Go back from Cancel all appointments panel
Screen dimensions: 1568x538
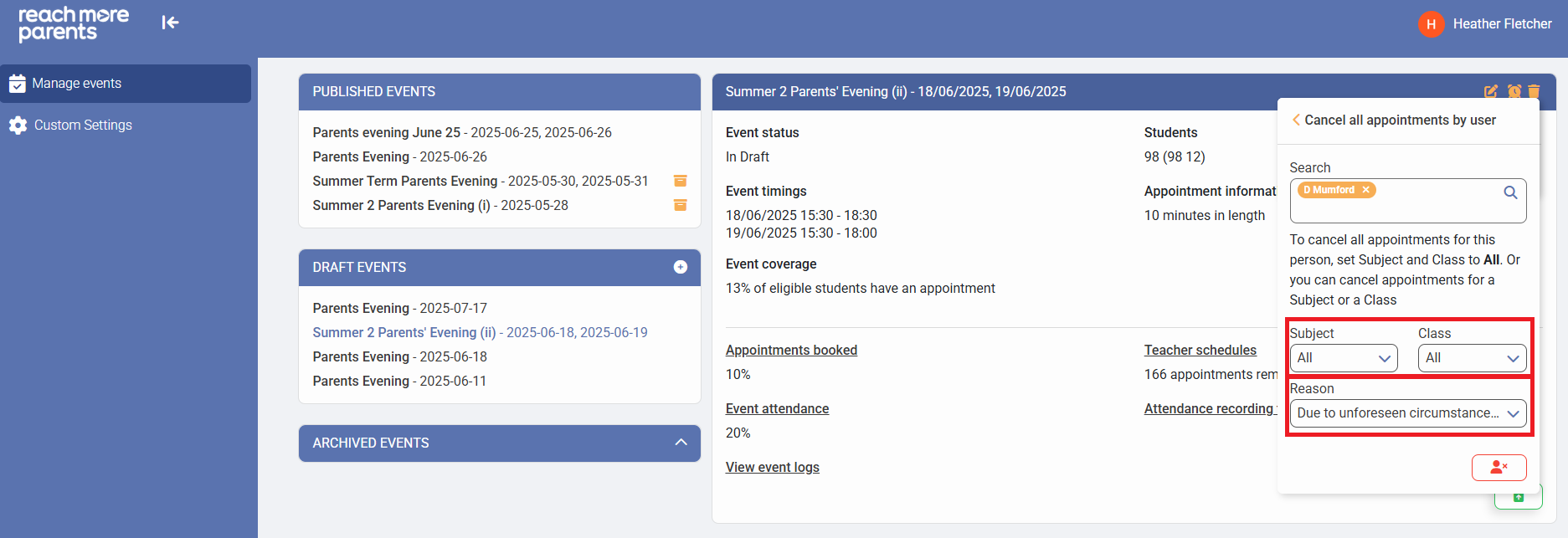click(x=1296, y=120)
